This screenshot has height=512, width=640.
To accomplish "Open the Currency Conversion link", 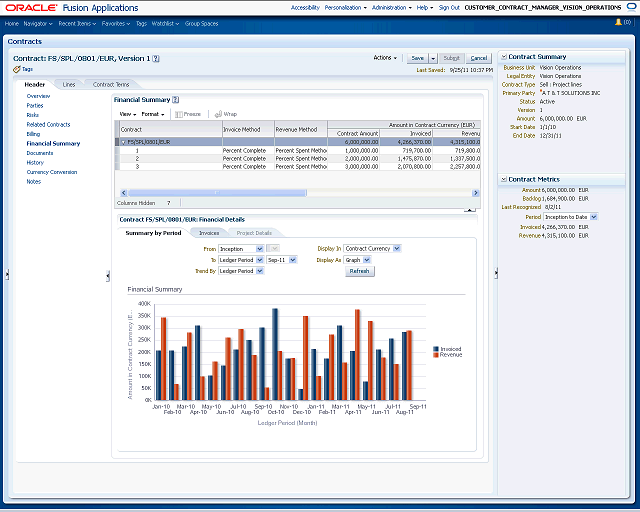I will click(51, 172).
